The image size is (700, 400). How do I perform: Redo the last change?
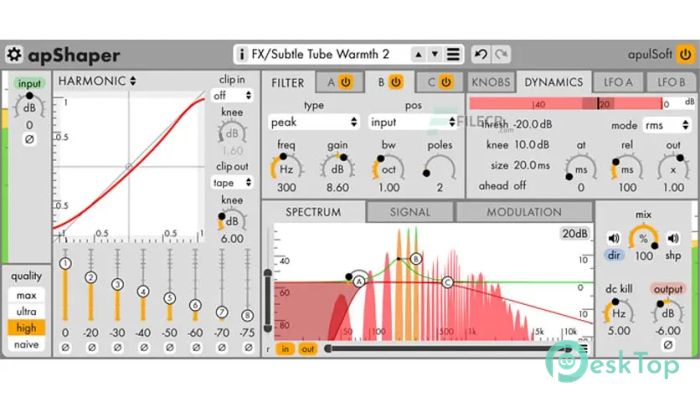coord(501,54)
